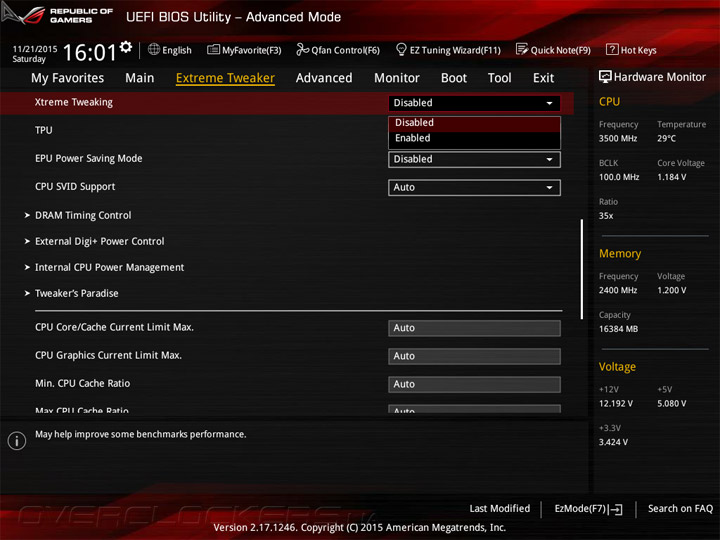Click the info icon beside help text
720x540 pixels.
(x=17, y=441)
